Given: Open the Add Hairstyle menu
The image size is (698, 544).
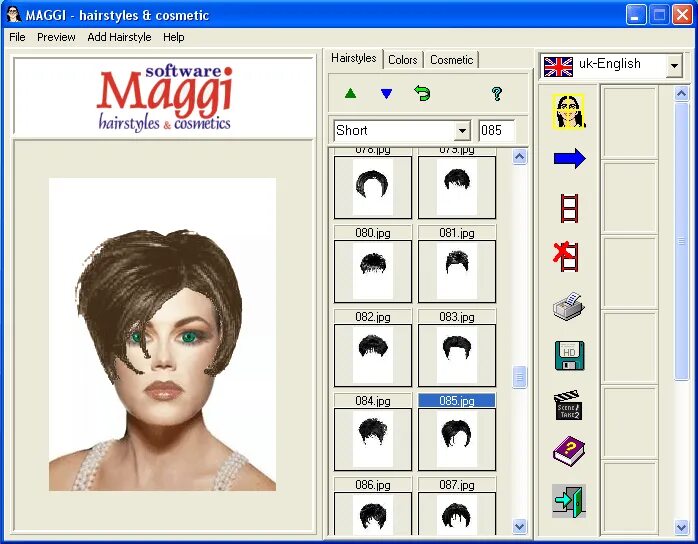Looking at the screenshot, I should [x=119, y=37].
